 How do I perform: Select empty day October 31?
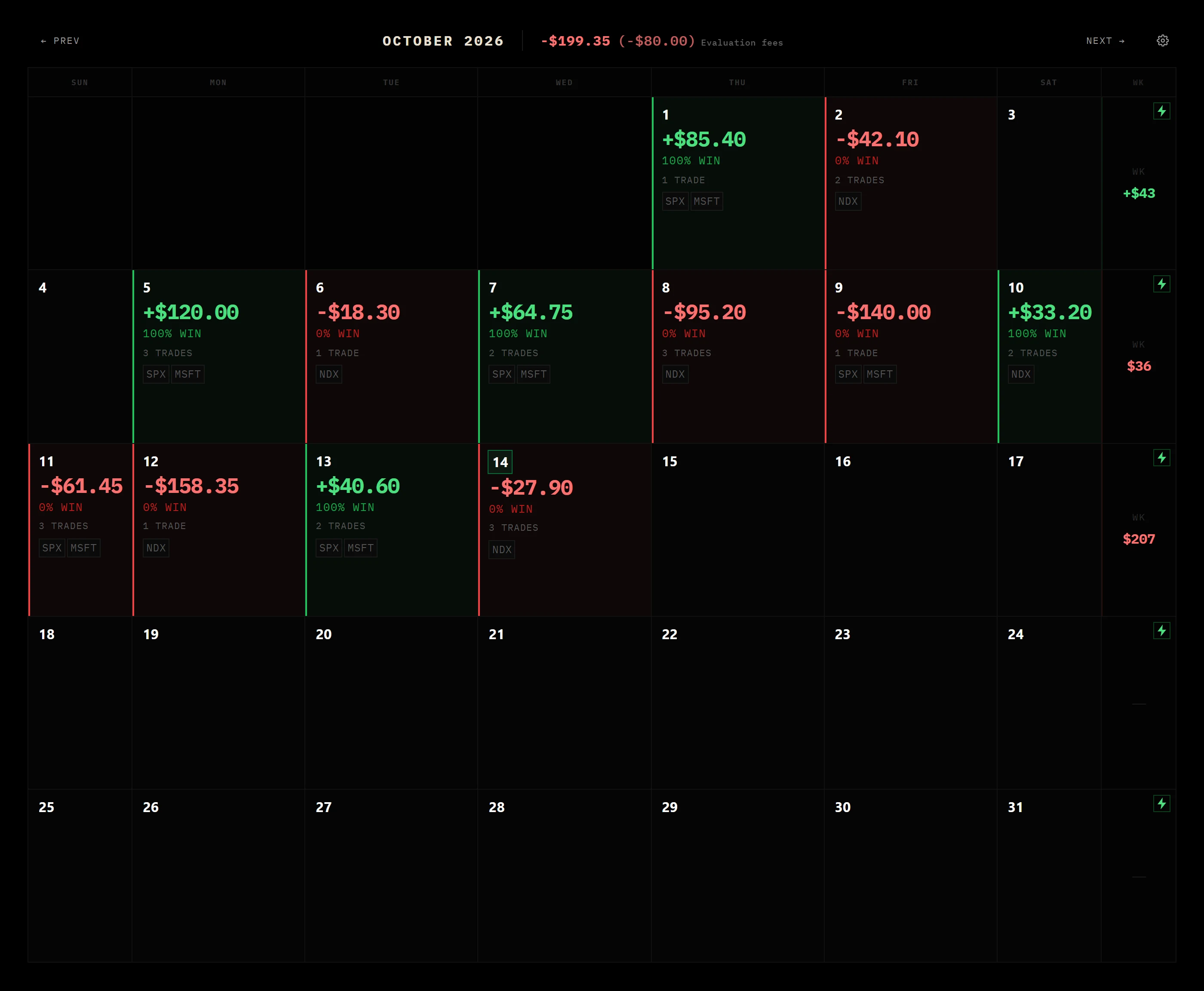1049,876
